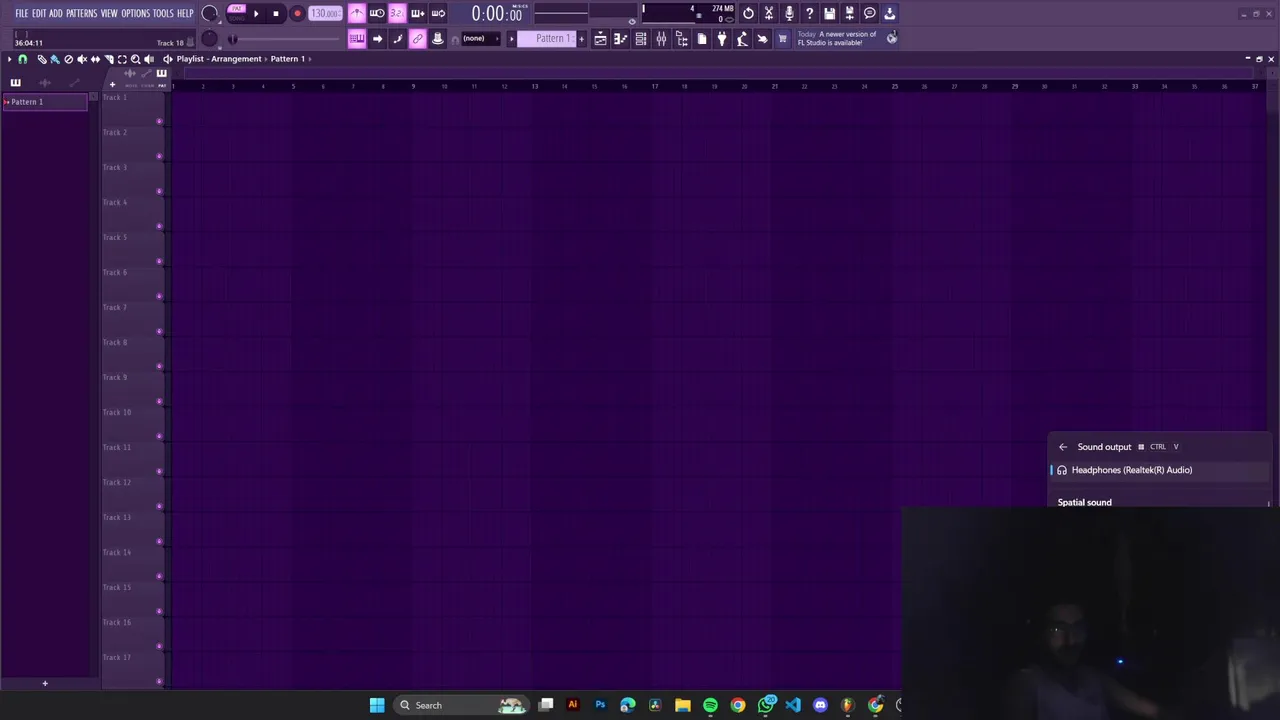Toggle multilink to controllers button
This screenshot has height=720, width=1280.
coord(437,38)
